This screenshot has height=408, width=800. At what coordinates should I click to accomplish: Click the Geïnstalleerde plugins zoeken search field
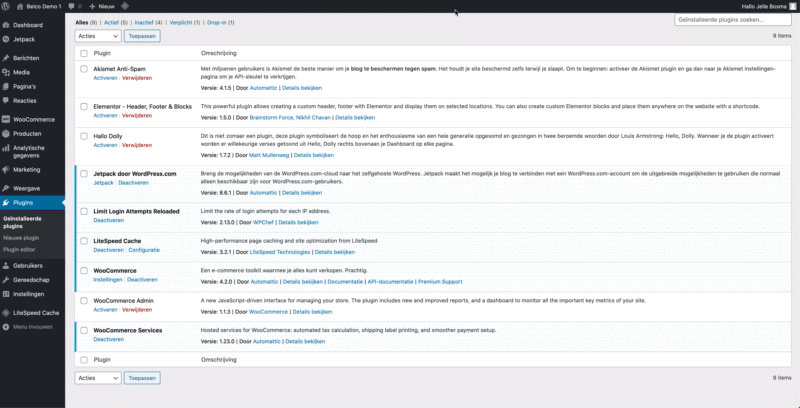[x=733, y=19]
